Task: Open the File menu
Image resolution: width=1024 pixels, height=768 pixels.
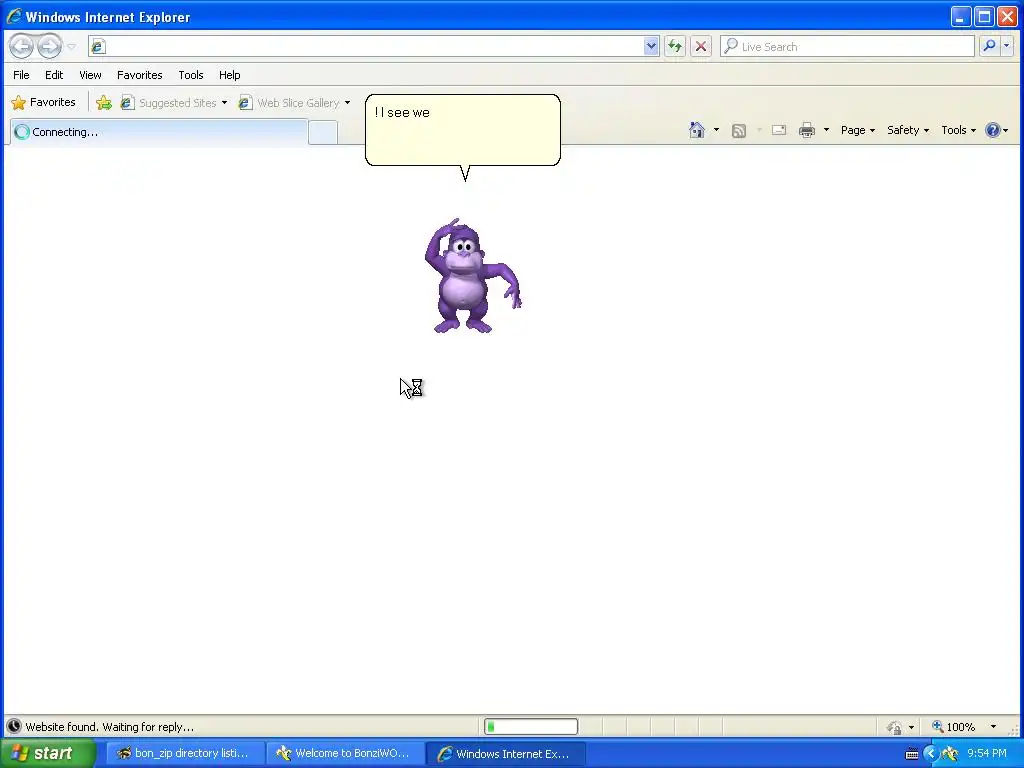Action: pyautogui.click(x=21, y=75)
